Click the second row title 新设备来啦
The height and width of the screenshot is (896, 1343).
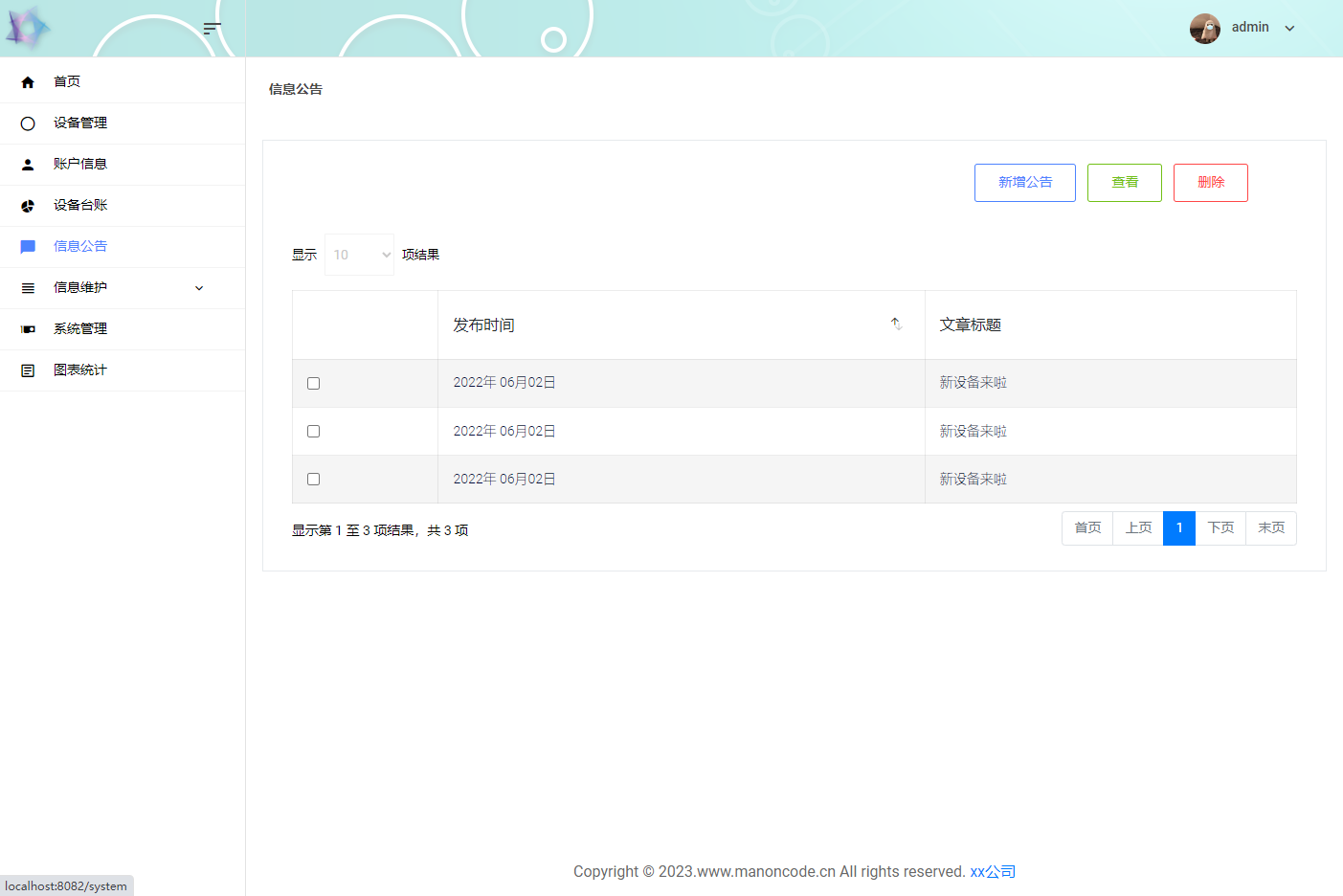(974, 432)
